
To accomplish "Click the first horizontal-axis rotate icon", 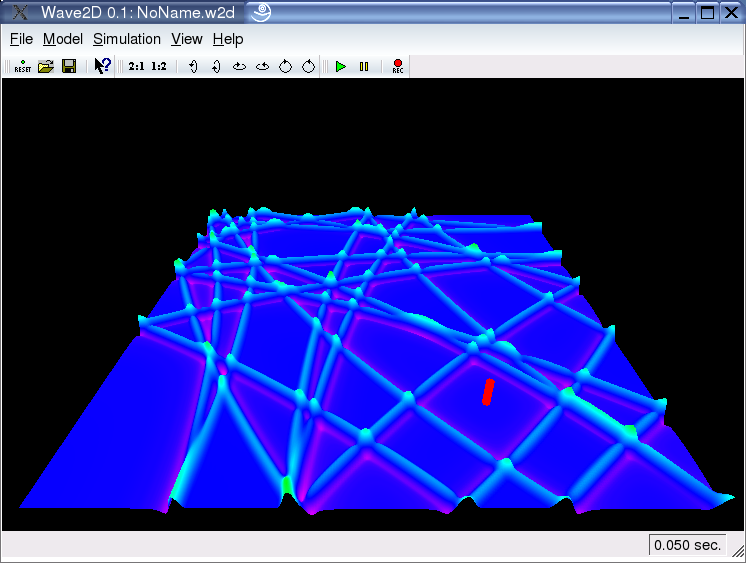I will click(239, 66).
